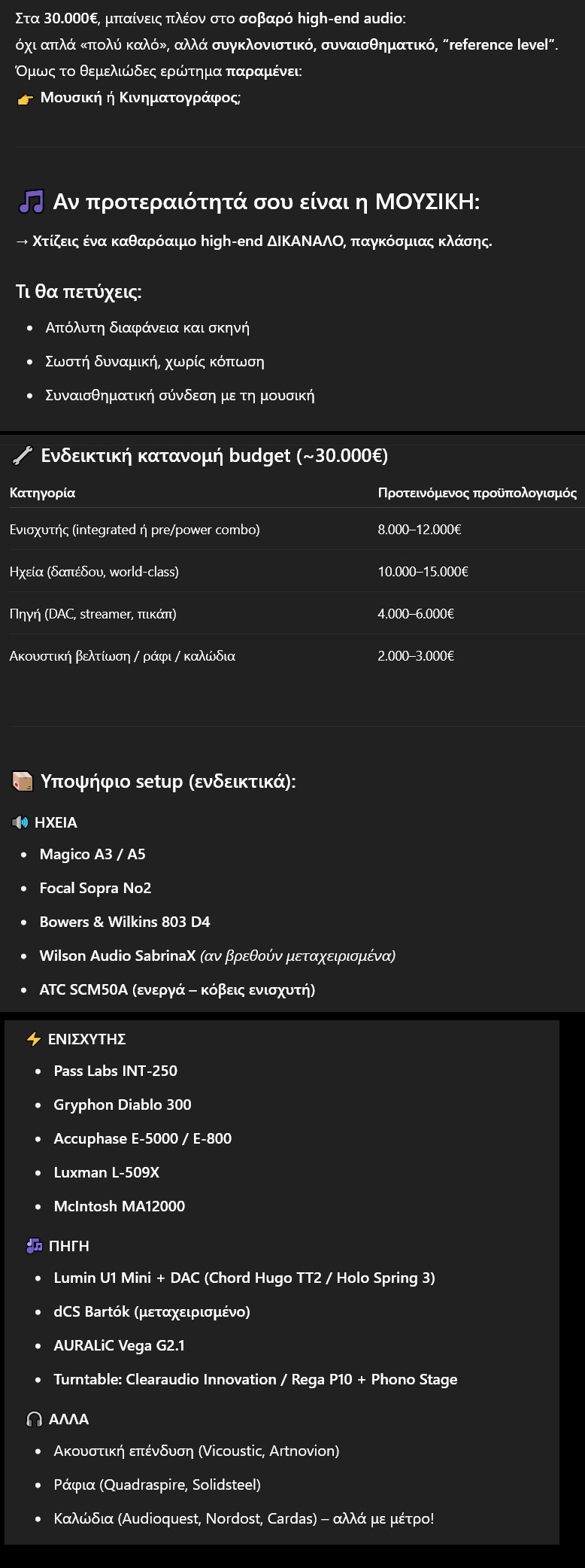Click the Προτεινόμενος προϋπολογισμός column header

(x=477, y=493)
